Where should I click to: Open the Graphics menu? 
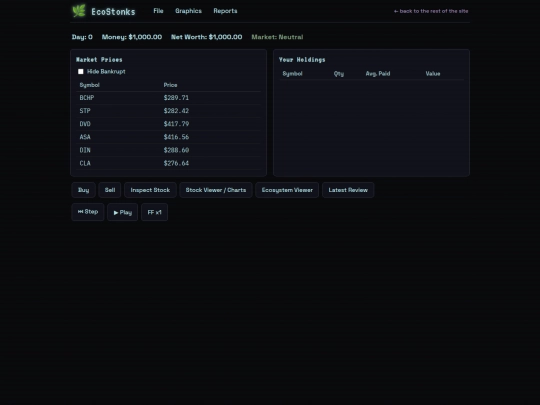pyautogui.click(x=188, y=11)
